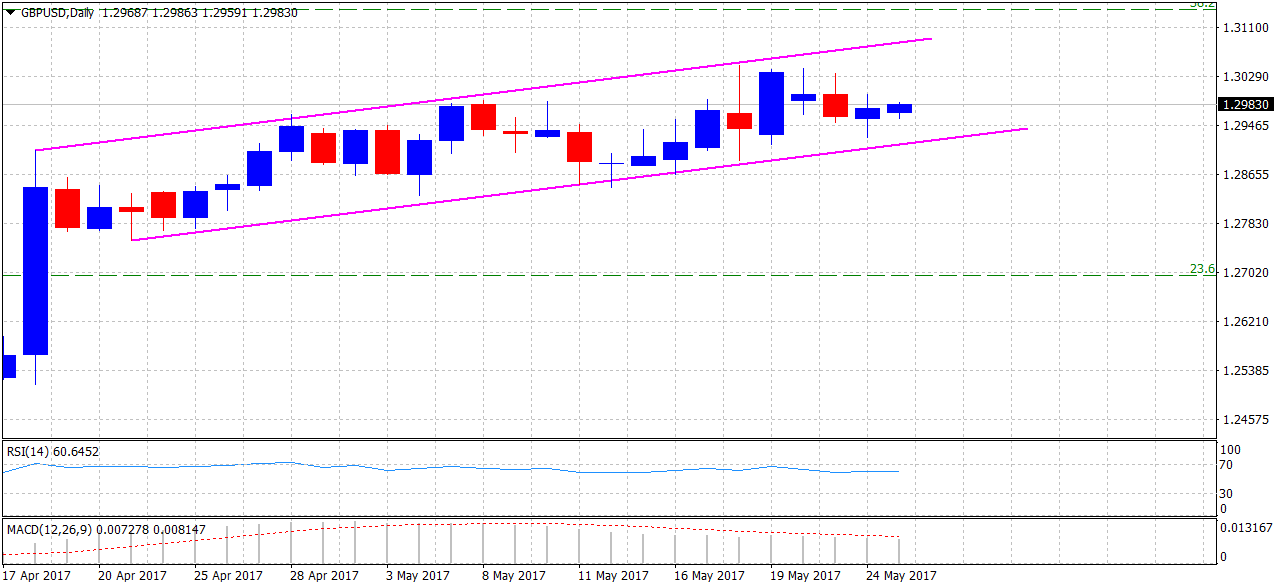Click the 11 May 2017 date label
The width and height of the screenshot is (1276, 588).
click(x=614, y=576)
